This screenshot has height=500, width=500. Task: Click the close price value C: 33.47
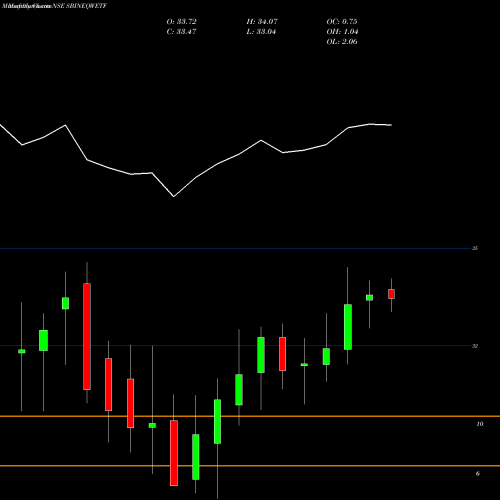pos(181,32)
